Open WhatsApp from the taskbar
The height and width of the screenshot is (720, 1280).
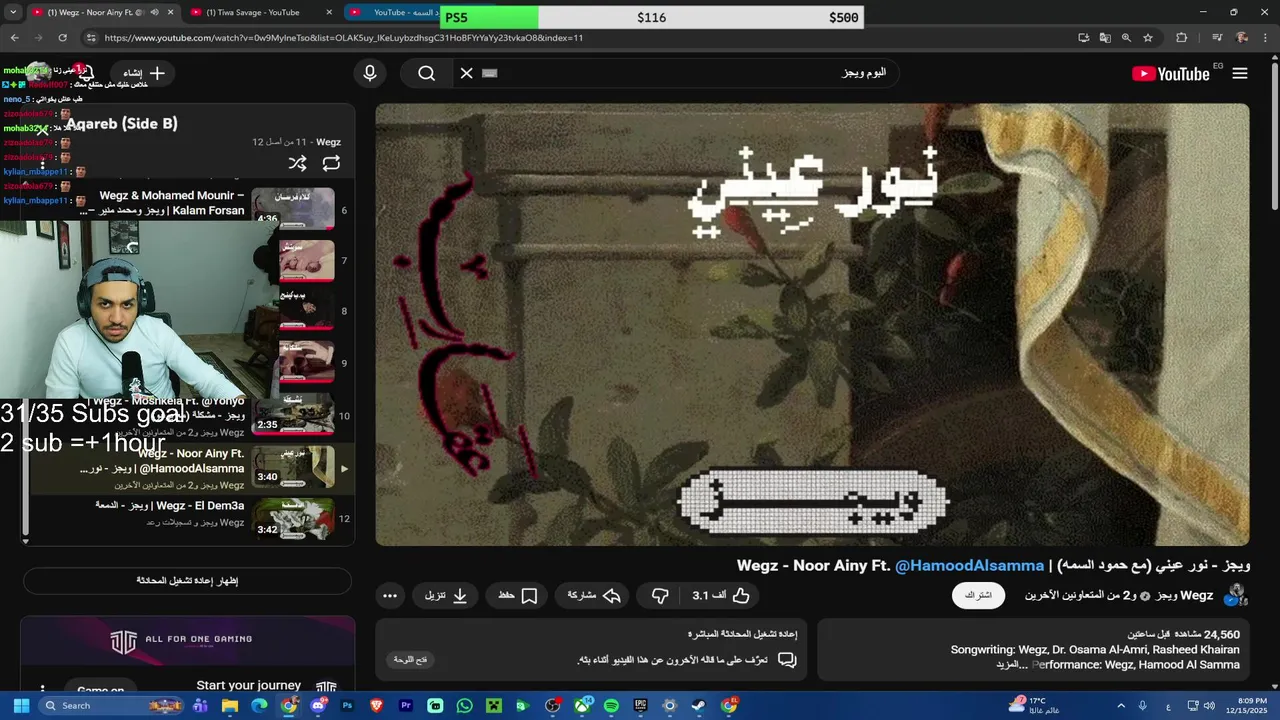[x=464, y=706]
